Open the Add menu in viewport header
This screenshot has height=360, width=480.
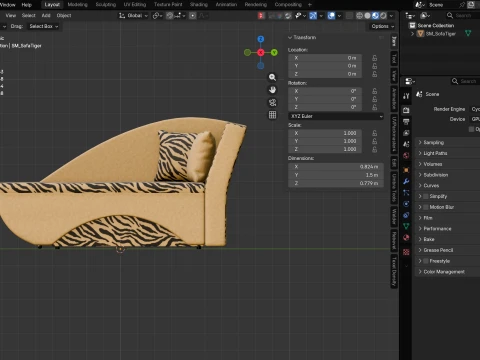pos(46,16)
